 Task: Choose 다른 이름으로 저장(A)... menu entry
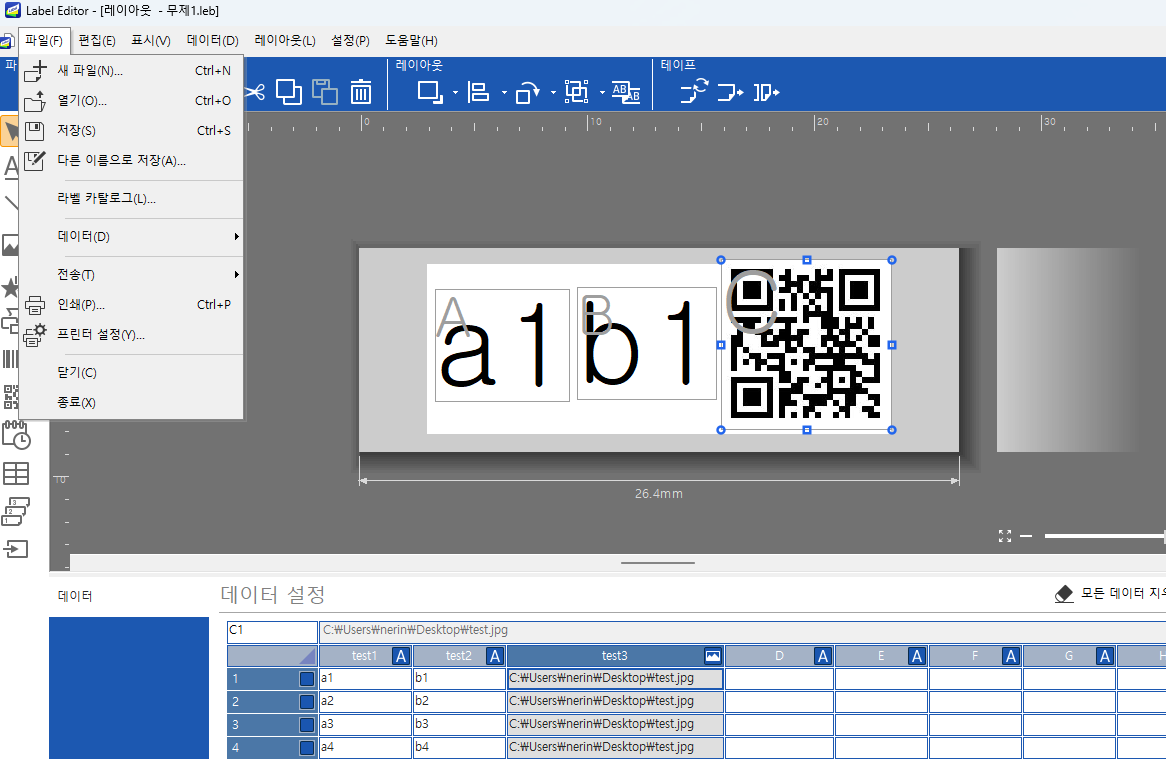point(132,161)
